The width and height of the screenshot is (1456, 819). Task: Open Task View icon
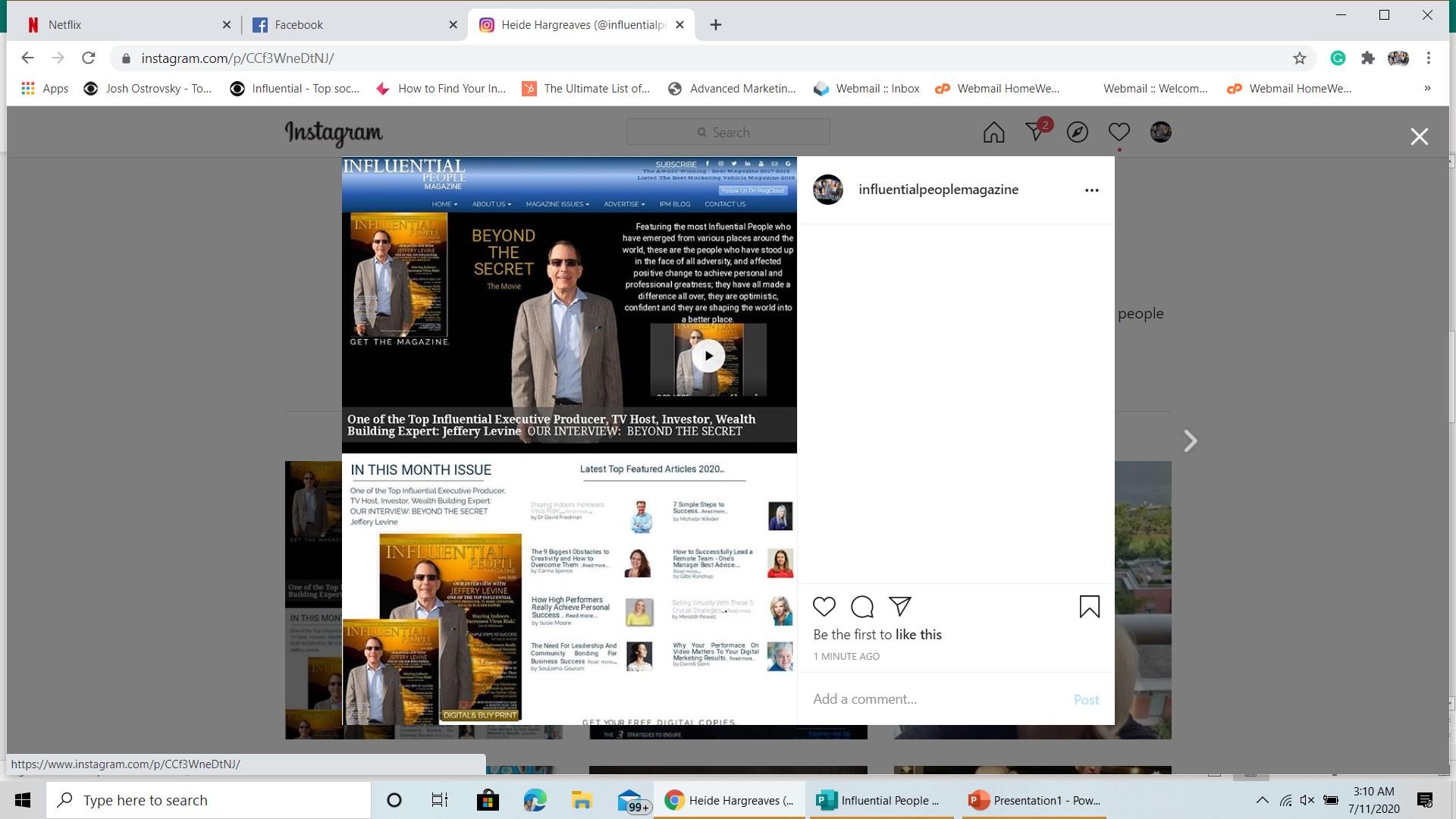click(x=440, y=800)
